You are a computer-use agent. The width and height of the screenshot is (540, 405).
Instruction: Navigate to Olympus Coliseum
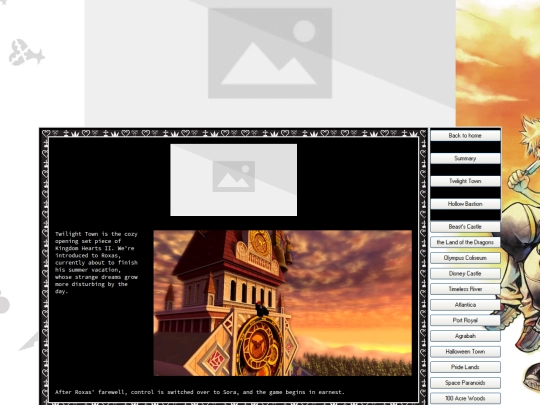pos(465,258)
